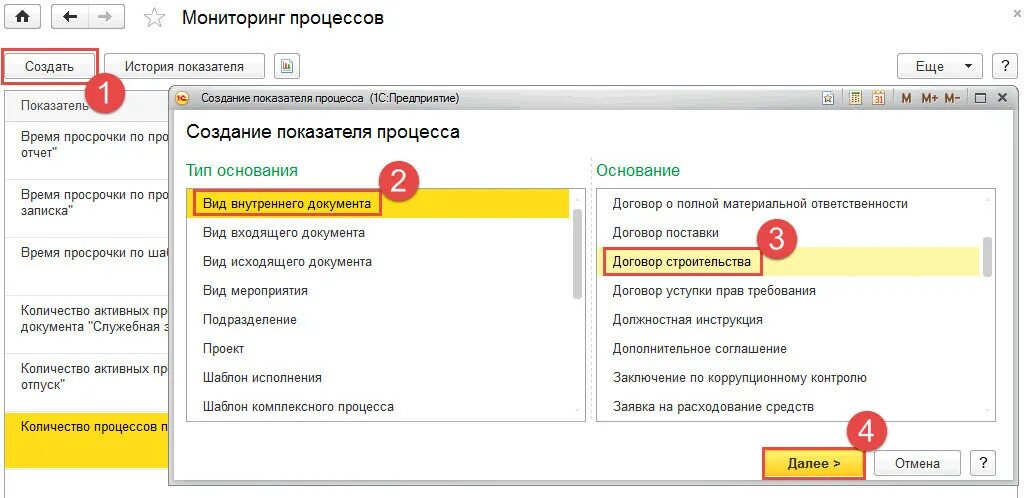Open the Еще dropdown menu

939,66
